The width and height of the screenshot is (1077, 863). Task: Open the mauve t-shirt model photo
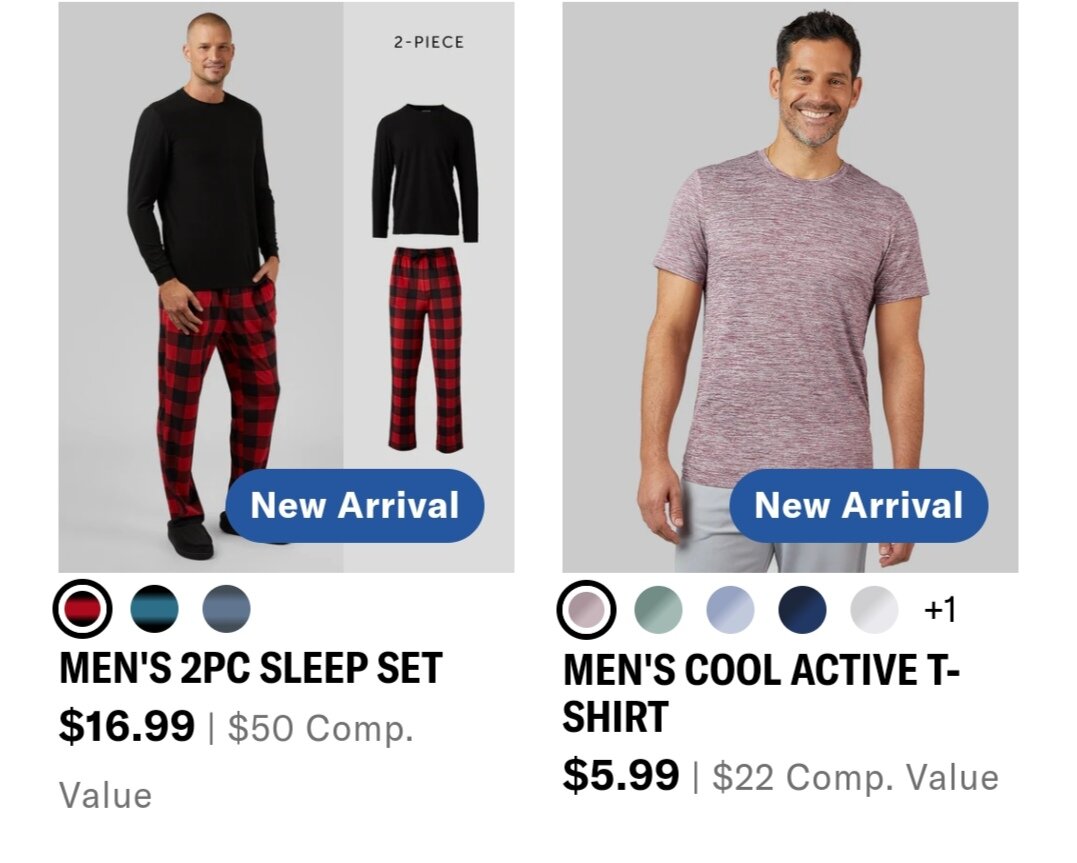[790, 287]
